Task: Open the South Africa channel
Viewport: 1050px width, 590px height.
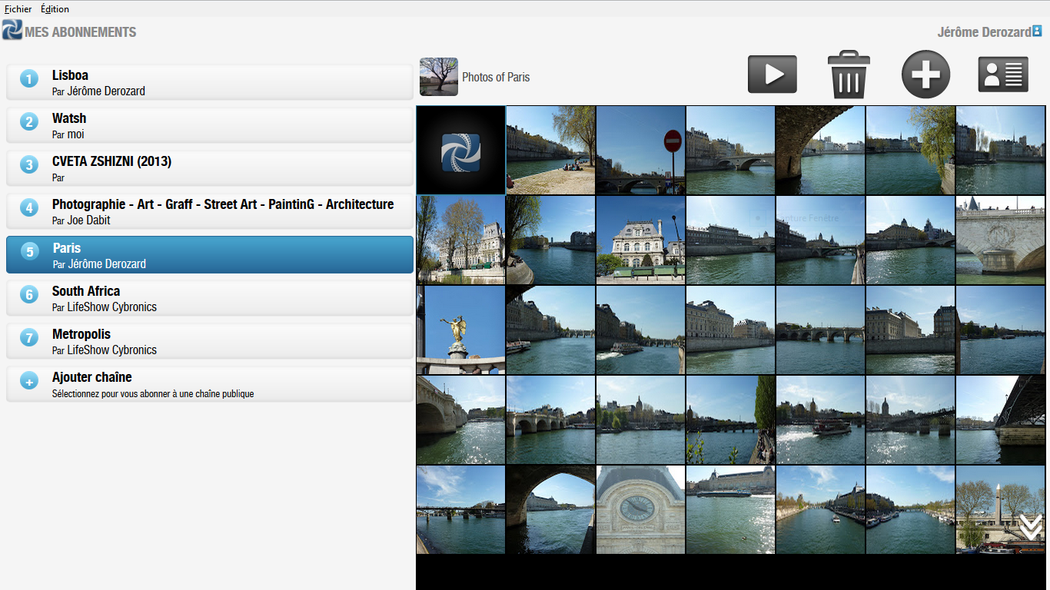Action: pyautogui.click(x=210, y=298)
